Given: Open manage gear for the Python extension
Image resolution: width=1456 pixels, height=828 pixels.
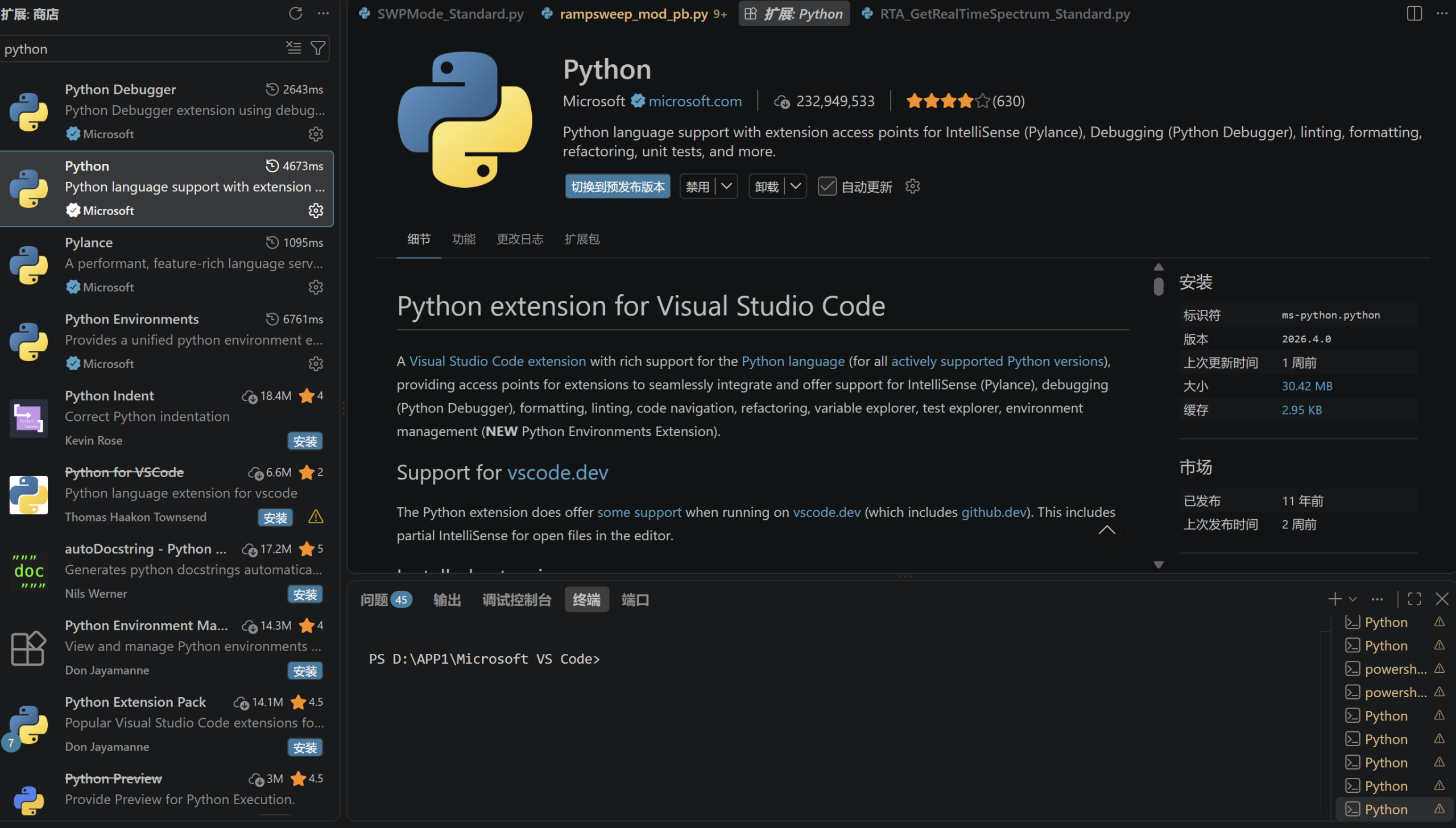Looking at the screenshot, I should [x=316, y=210].
